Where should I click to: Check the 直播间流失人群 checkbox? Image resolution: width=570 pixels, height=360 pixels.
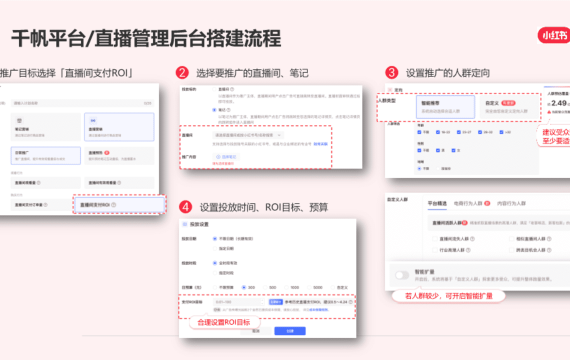pos(435,239)
